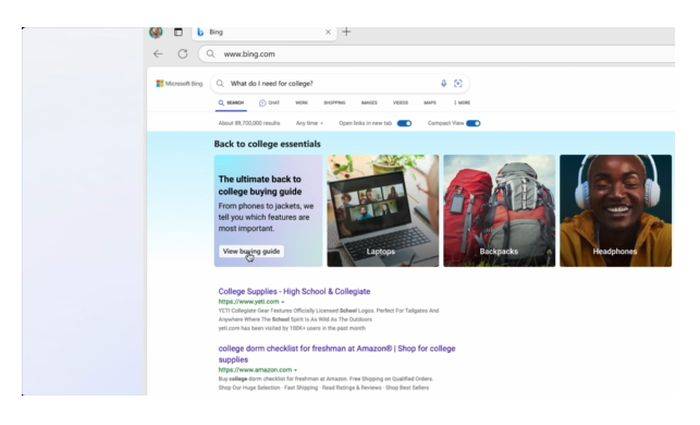Open the Shopping tab
700x425 pixels.
coord(334,103)
